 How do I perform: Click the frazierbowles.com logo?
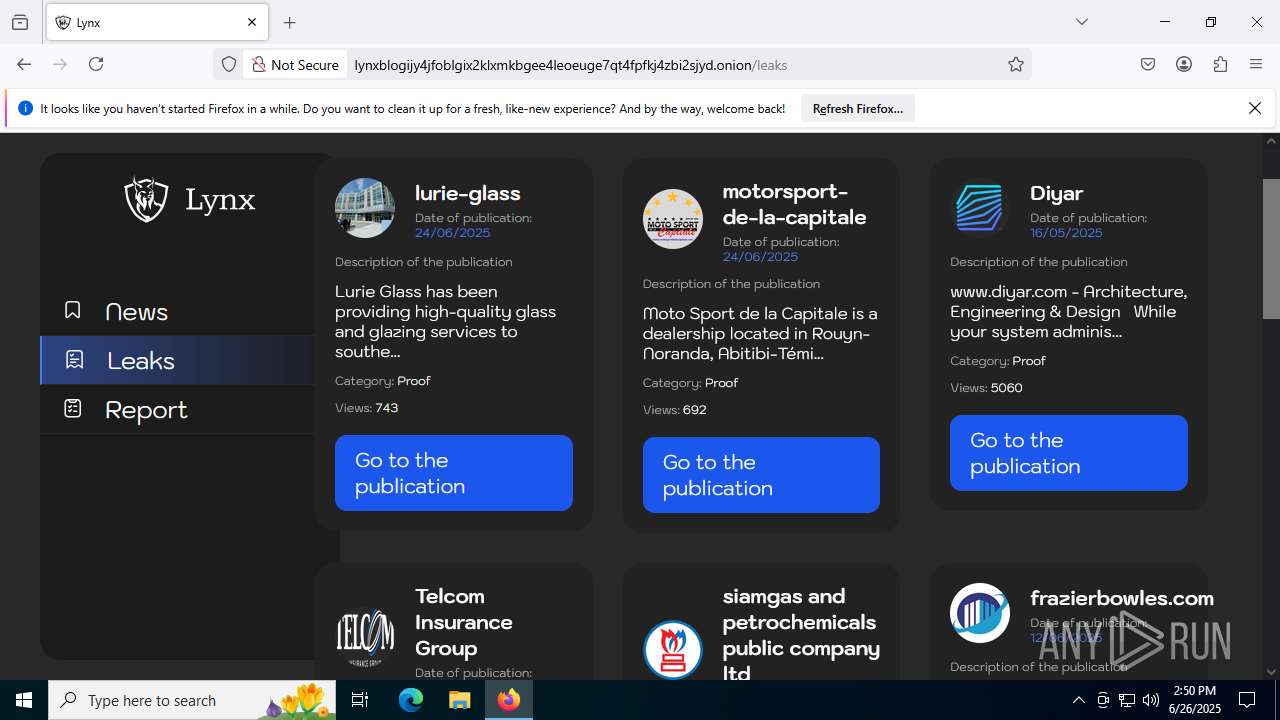point(980,613)
